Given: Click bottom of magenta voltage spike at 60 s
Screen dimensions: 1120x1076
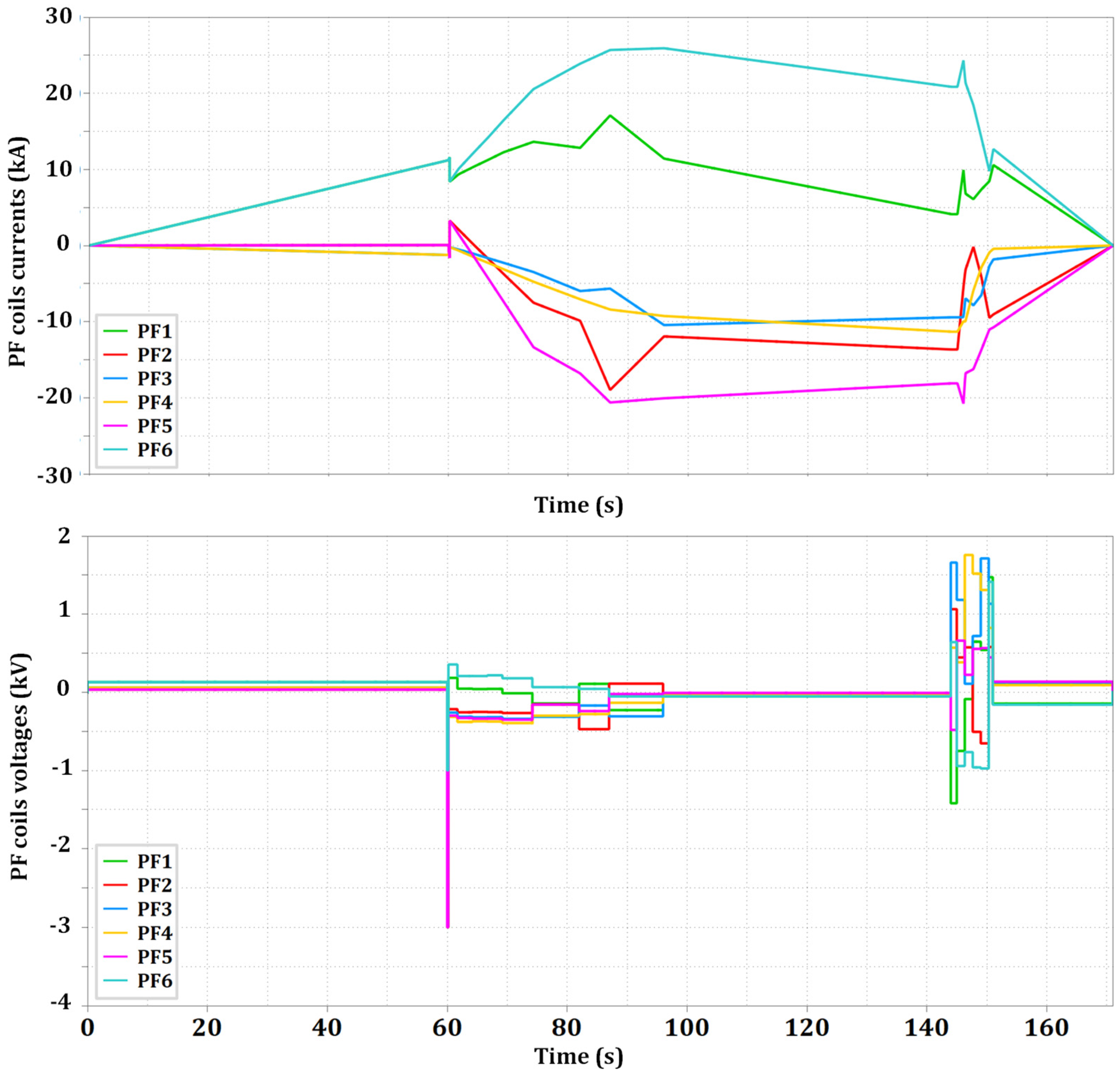Looking at the screenshot, I should coord(448,926).
